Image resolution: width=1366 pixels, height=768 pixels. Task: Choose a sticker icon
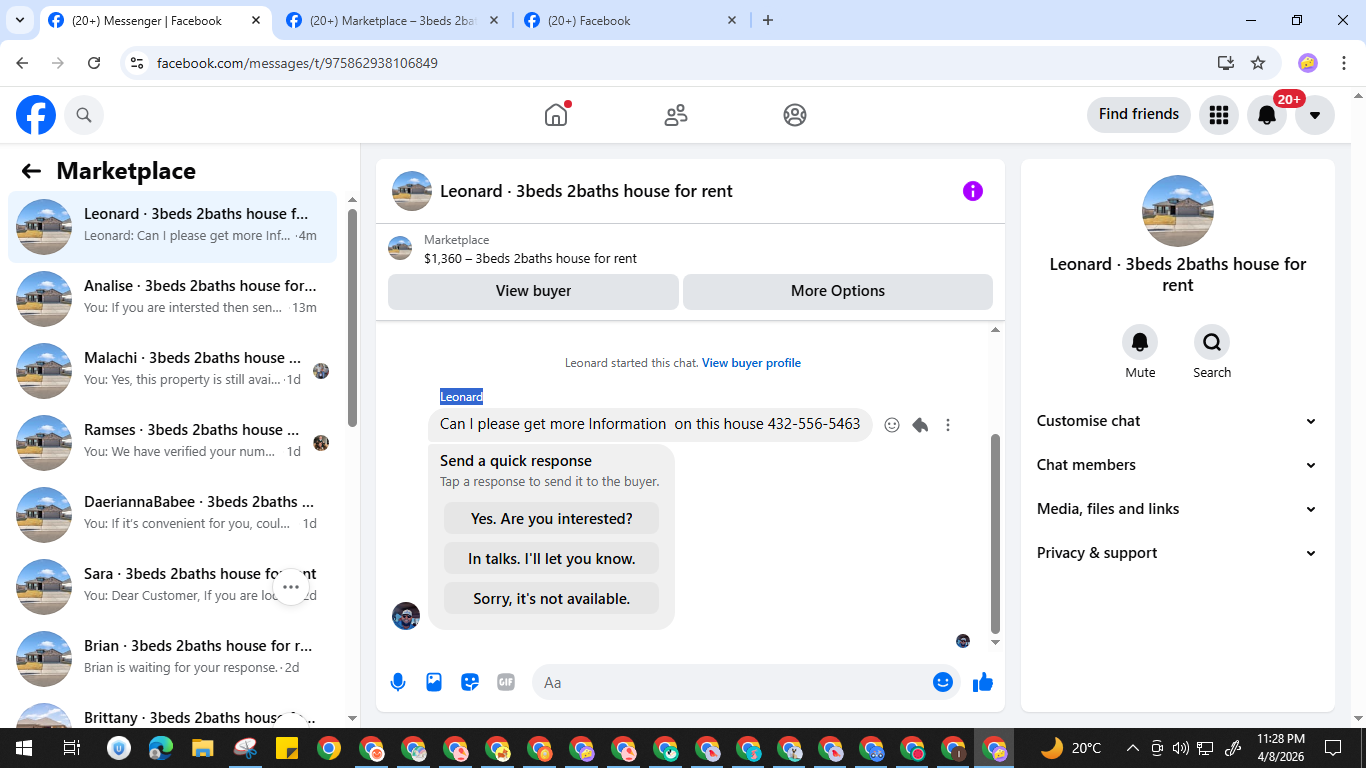(470, 683)
